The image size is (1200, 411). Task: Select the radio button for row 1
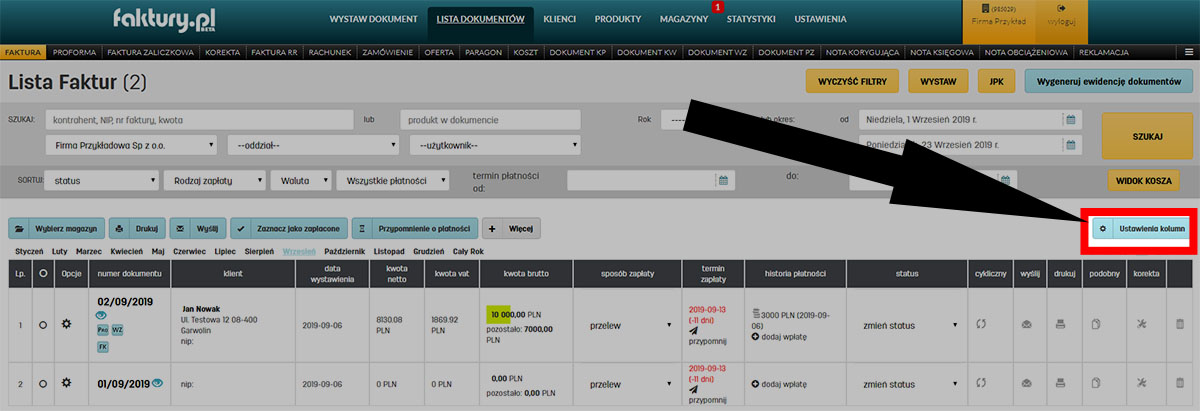click(x=42, y=324)
